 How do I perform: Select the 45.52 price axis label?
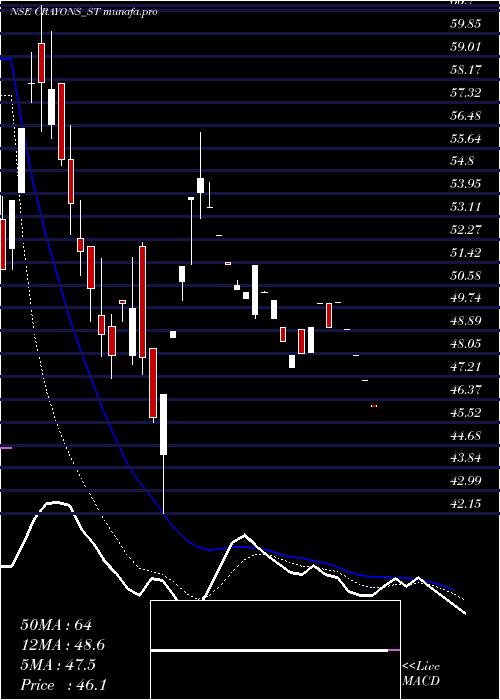[466, 412]
